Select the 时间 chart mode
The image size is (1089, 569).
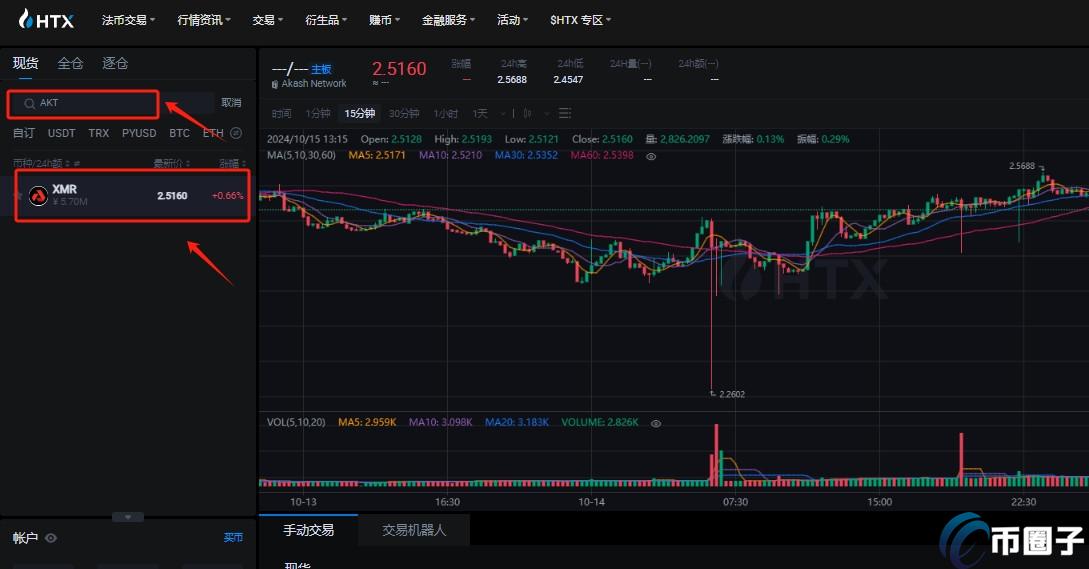[x=281, y=113]
